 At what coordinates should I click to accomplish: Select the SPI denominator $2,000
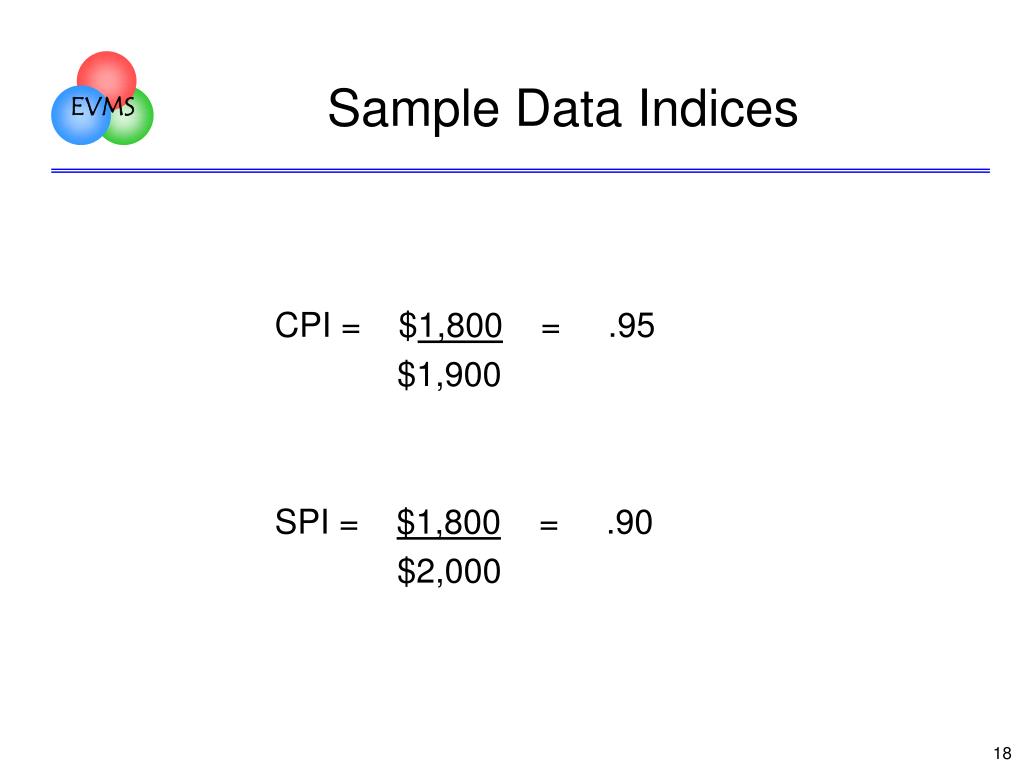coord(449,572)
